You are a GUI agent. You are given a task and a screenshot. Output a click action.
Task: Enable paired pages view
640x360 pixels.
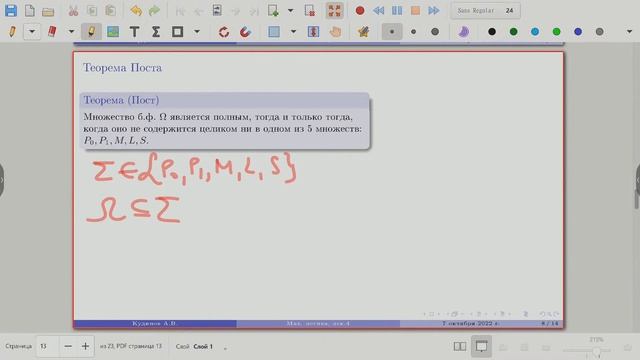pyautogui.click(x=460, y=347)
